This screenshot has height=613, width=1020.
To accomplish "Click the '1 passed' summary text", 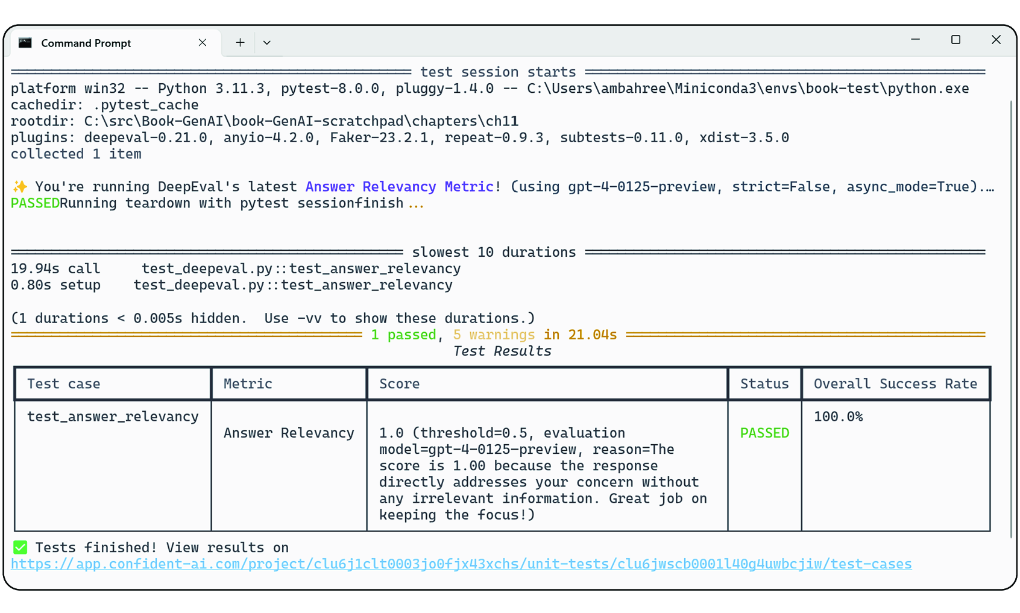I will click(403, 334).
